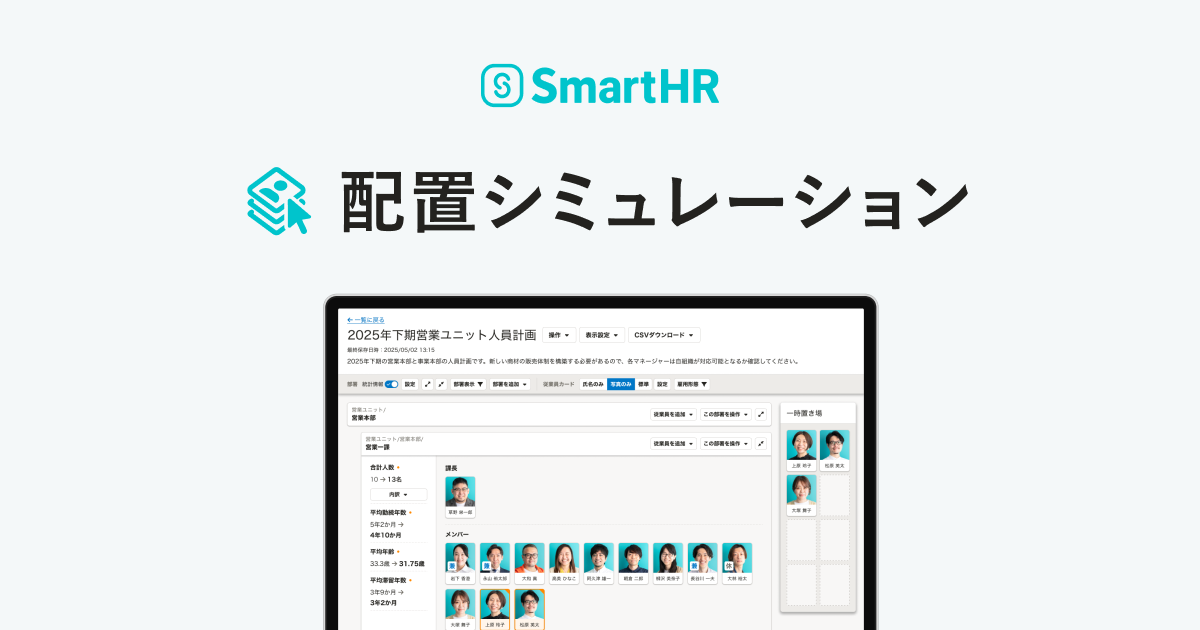
Task: Click the 平均勤続年数 statistic label
Action: click(x=389, y=512)
